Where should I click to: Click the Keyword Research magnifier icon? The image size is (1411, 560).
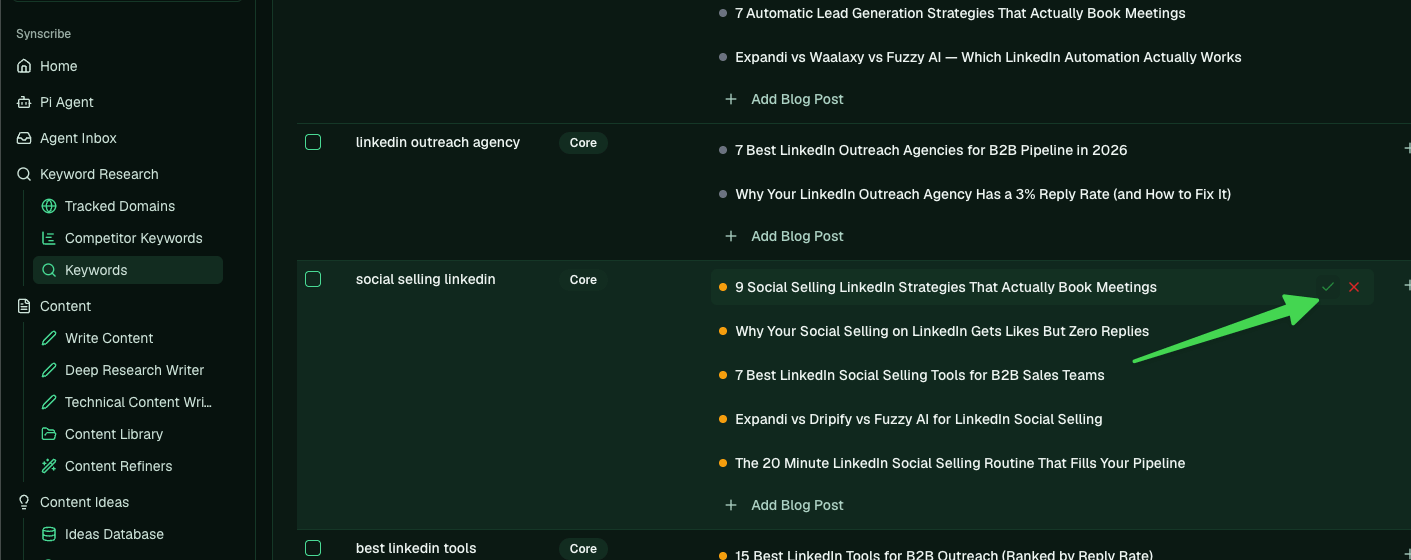coord(24,174)
